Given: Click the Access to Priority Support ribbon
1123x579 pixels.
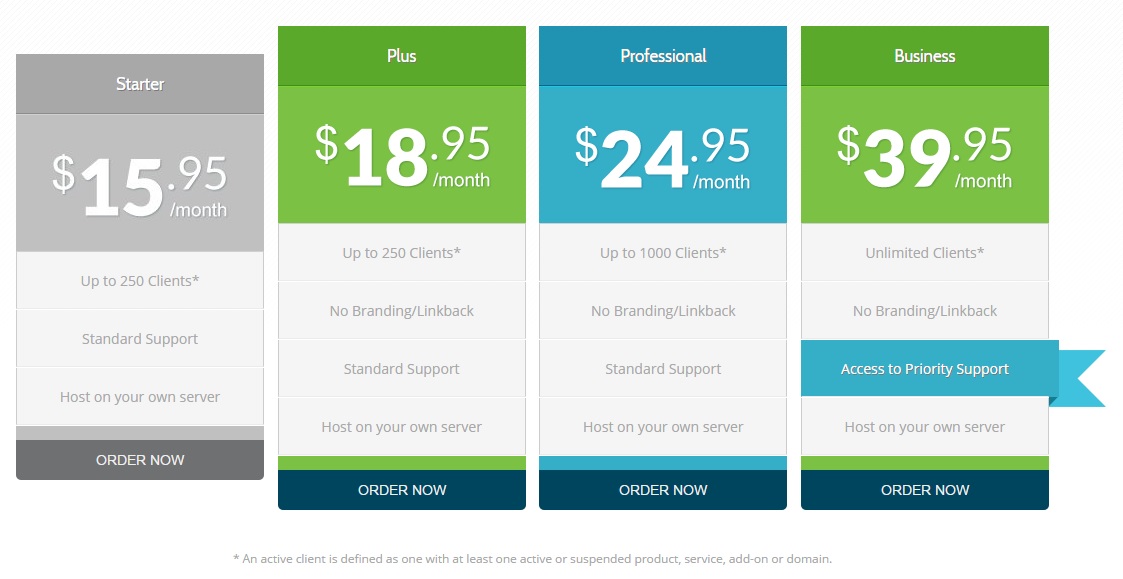Looking at the screenshot, I should [x=925, y=369].
